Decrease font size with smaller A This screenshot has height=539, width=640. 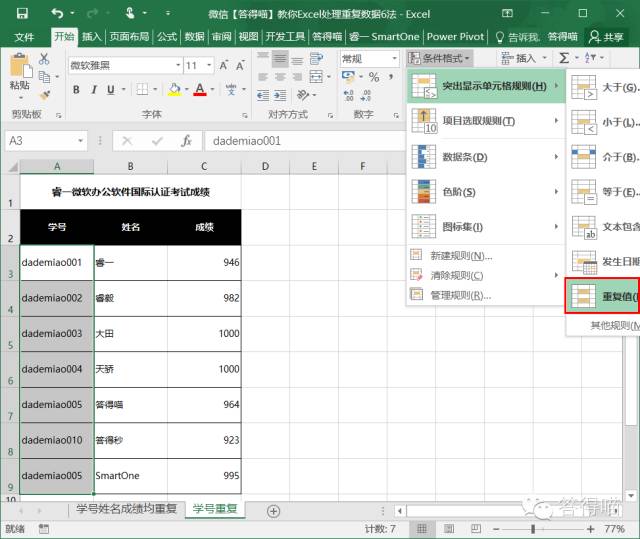pos(240,65)
